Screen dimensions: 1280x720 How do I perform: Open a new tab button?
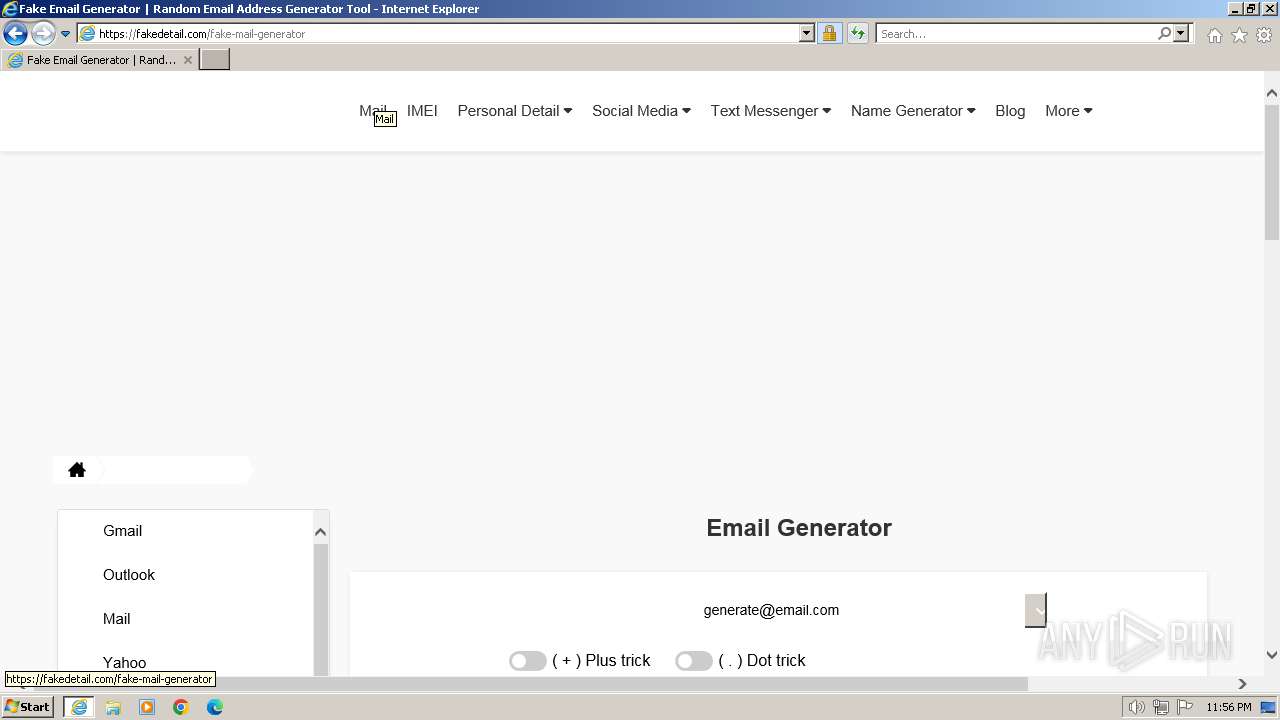tap(215, 60)
